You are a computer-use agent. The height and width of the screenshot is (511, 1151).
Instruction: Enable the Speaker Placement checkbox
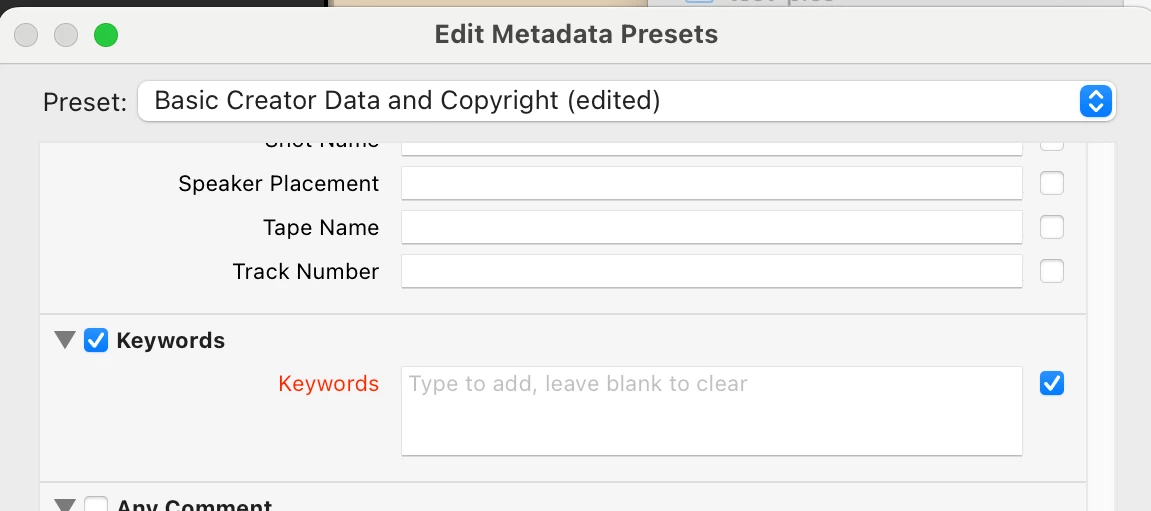click(1051, 184)
